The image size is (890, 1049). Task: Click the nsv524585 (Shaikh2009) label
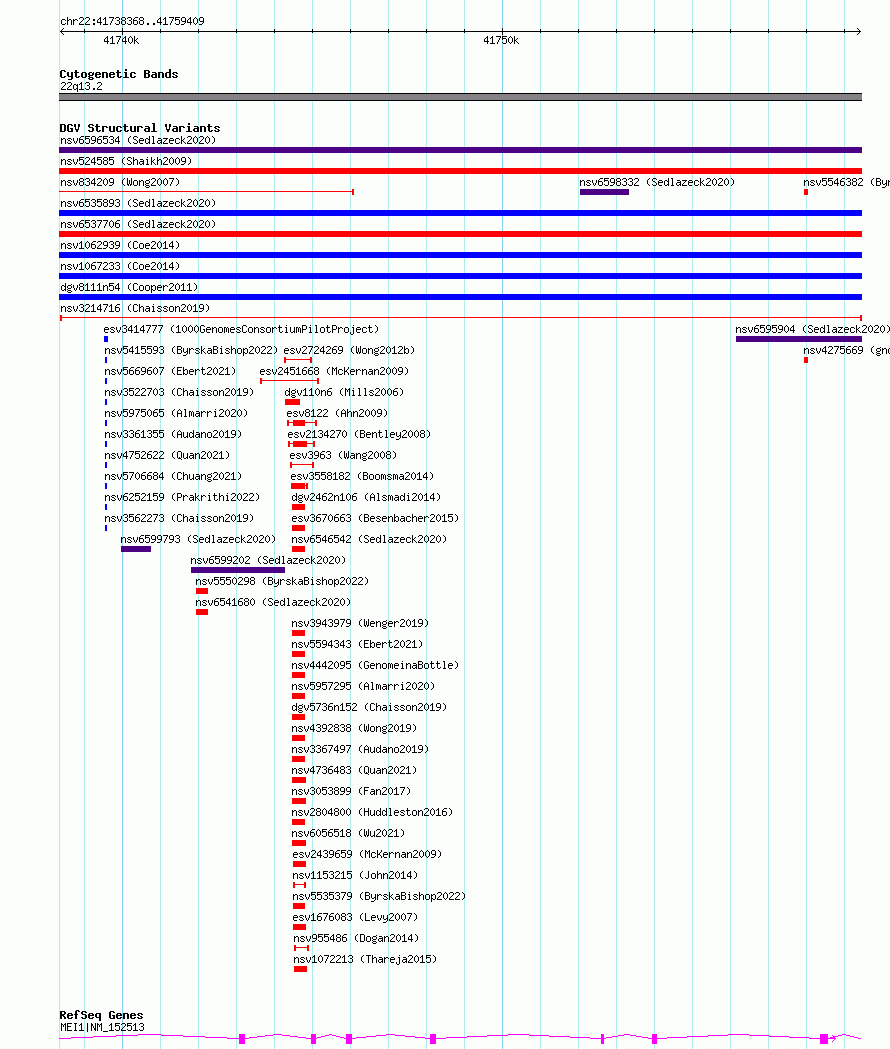pos(126,161)
